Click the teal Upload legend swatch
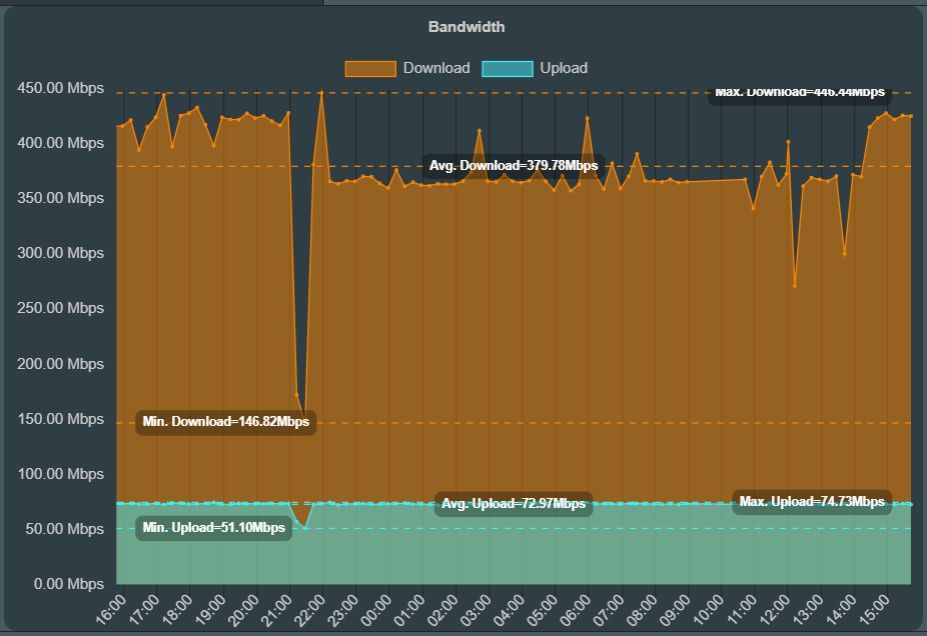Screen dimensions: 927x636 507,68
